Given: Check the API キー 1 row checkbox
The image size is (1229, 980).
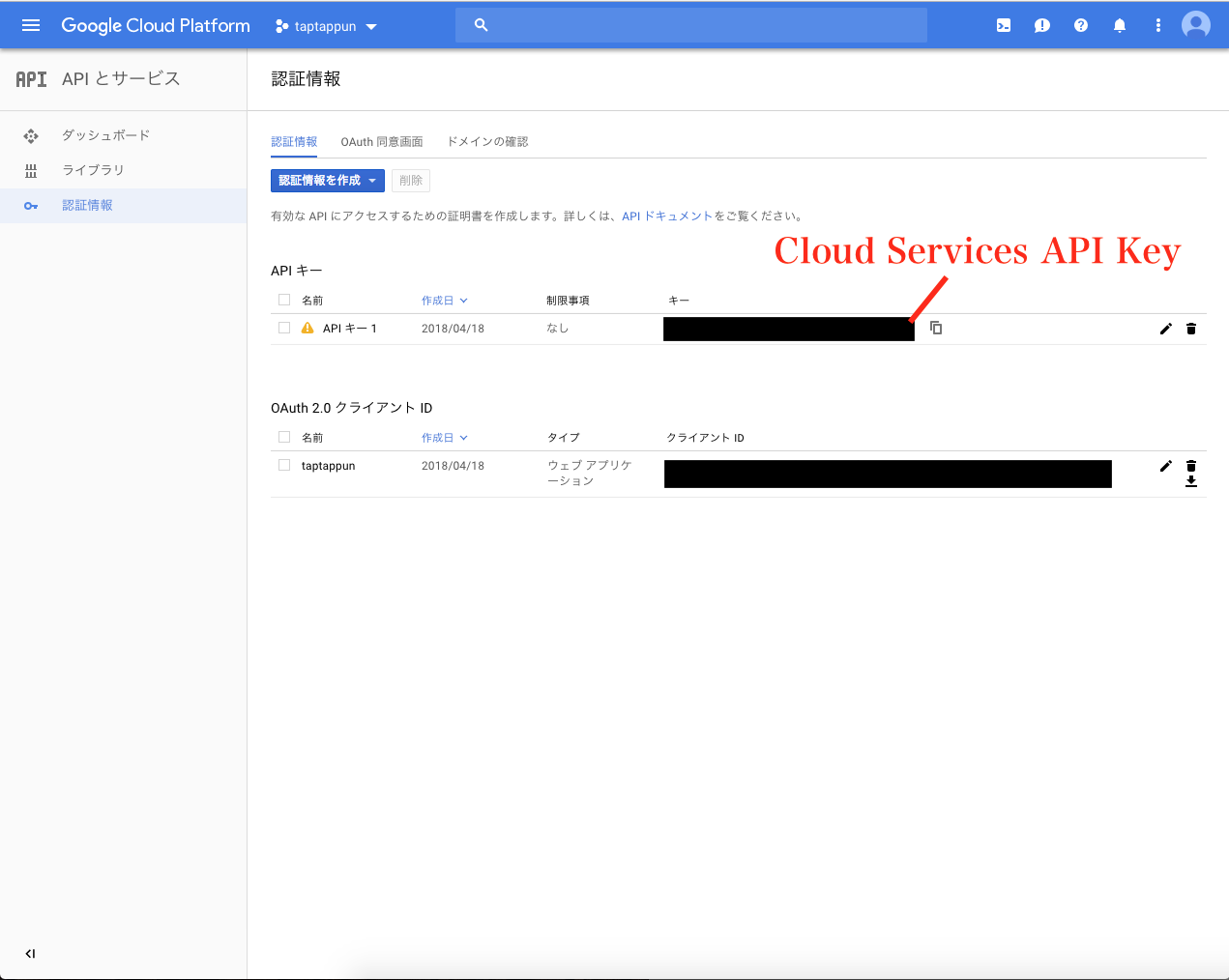Looking at the screenshot, I should click(x=284, y=328).
